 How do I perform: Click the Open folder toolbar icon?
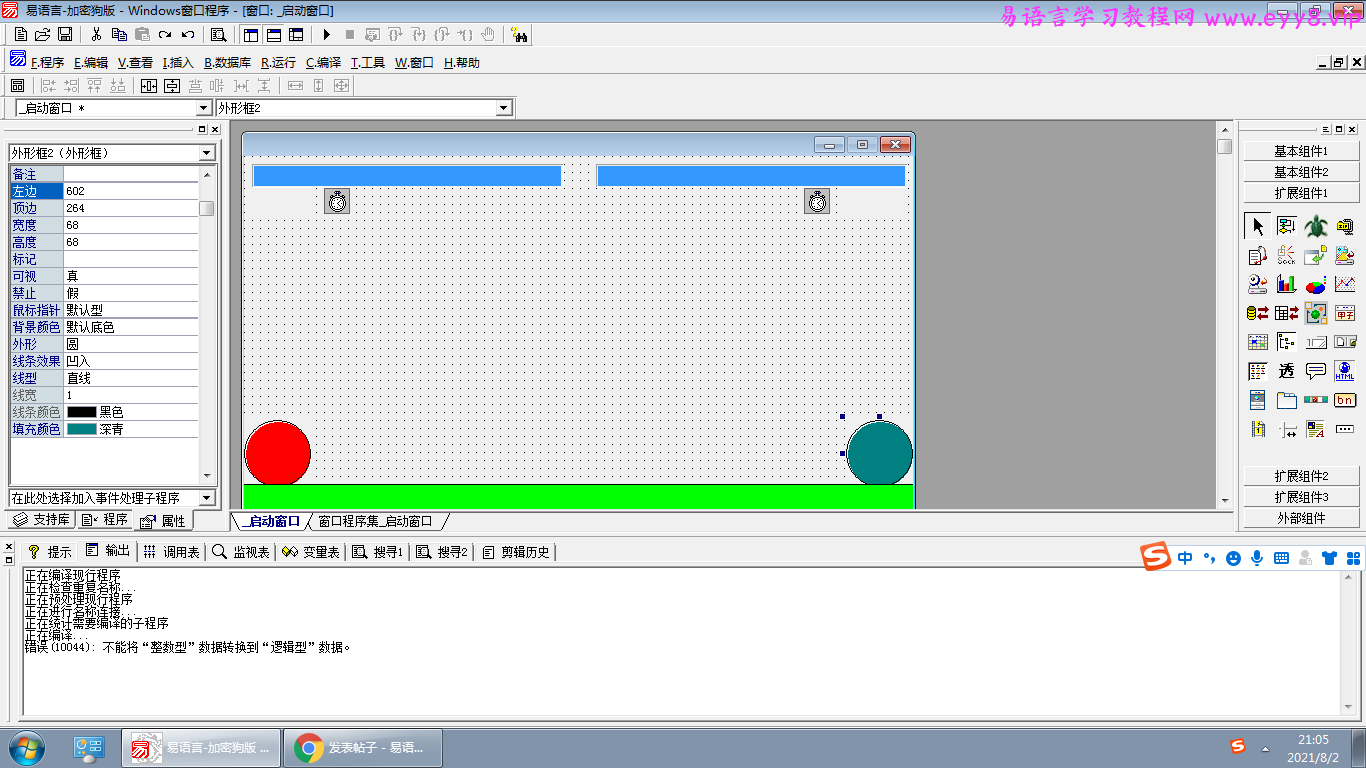tap(43, 35)
